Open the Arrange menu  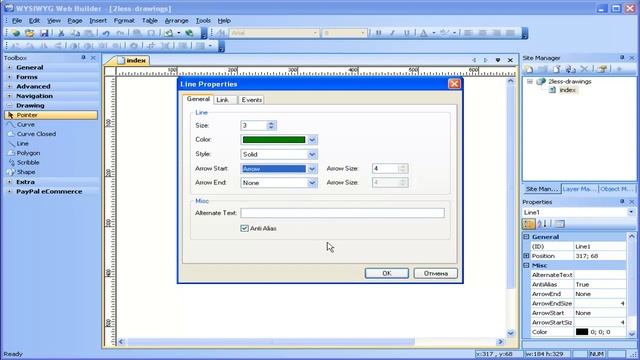click(x=176, y=20)
